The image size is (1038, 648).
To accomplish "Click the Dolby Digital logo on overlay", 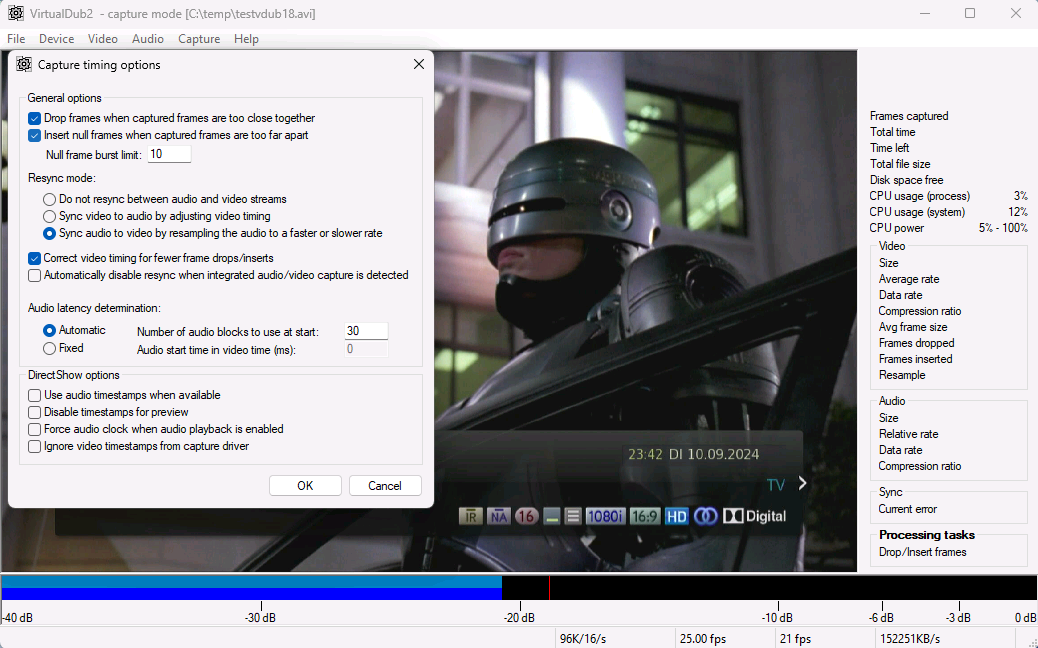I will pos(754,516).
